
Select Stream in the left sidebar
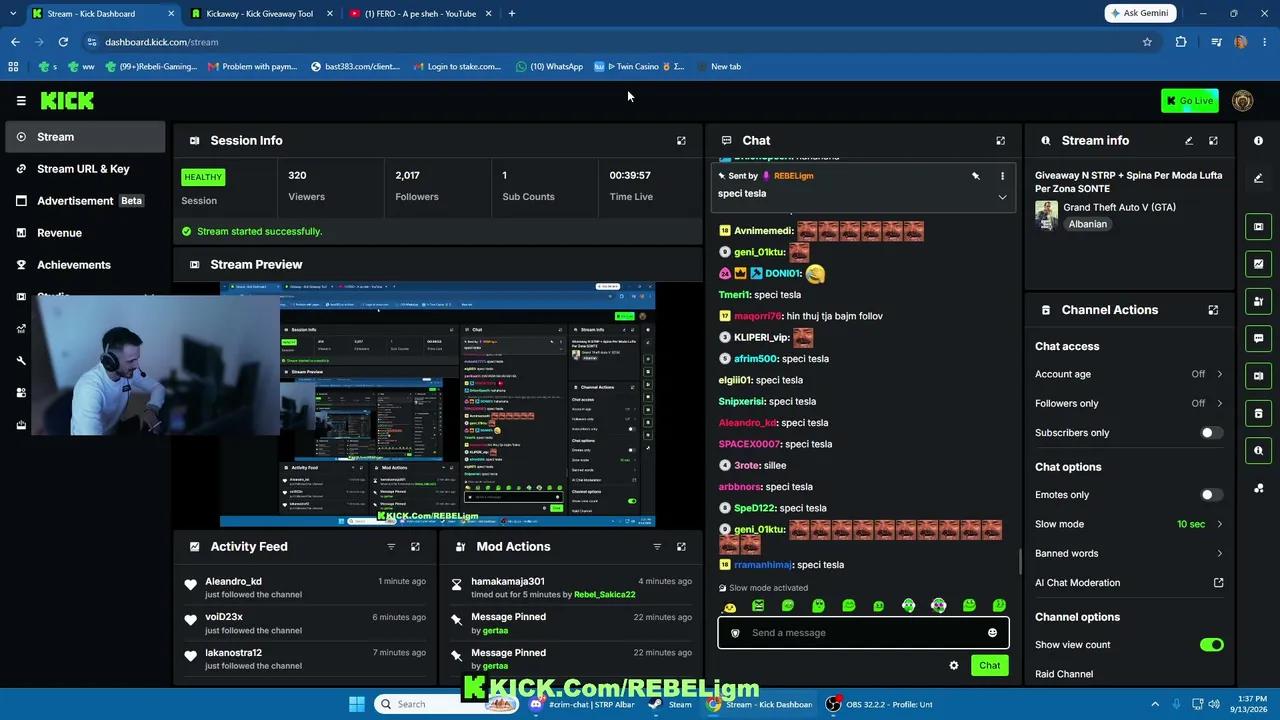(85, 137)
